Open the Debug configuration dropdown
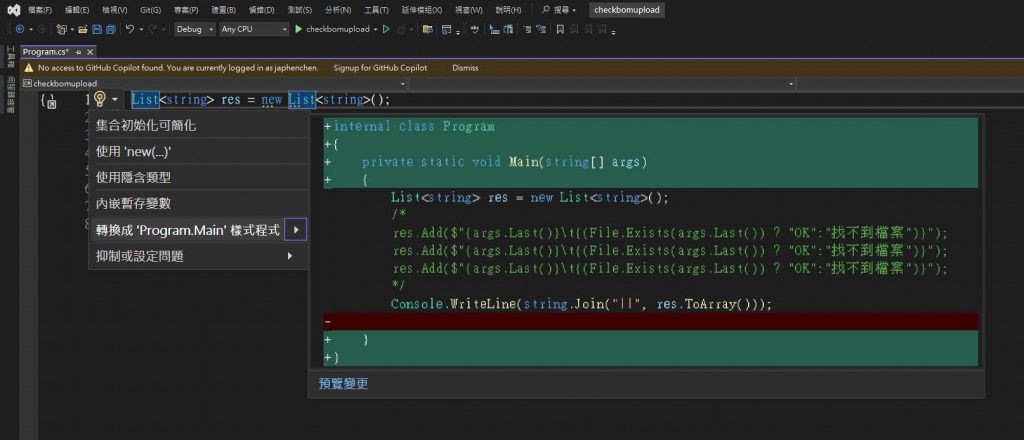Screen dimensions: 1024x440 [195, 29]
